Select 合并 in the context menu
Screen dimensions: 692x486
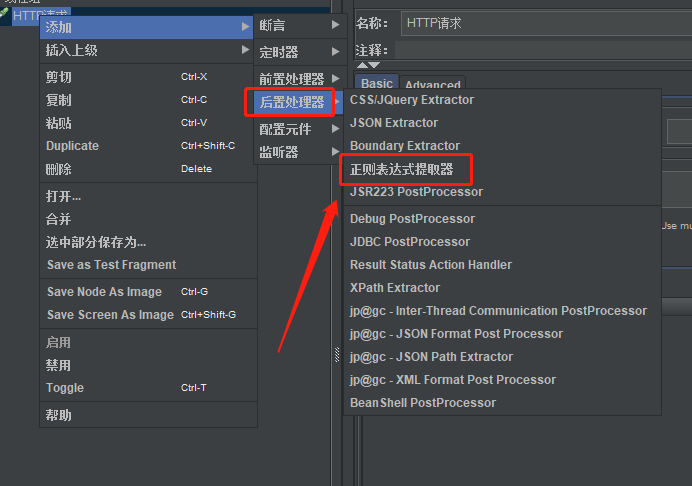tap(148, 219)
